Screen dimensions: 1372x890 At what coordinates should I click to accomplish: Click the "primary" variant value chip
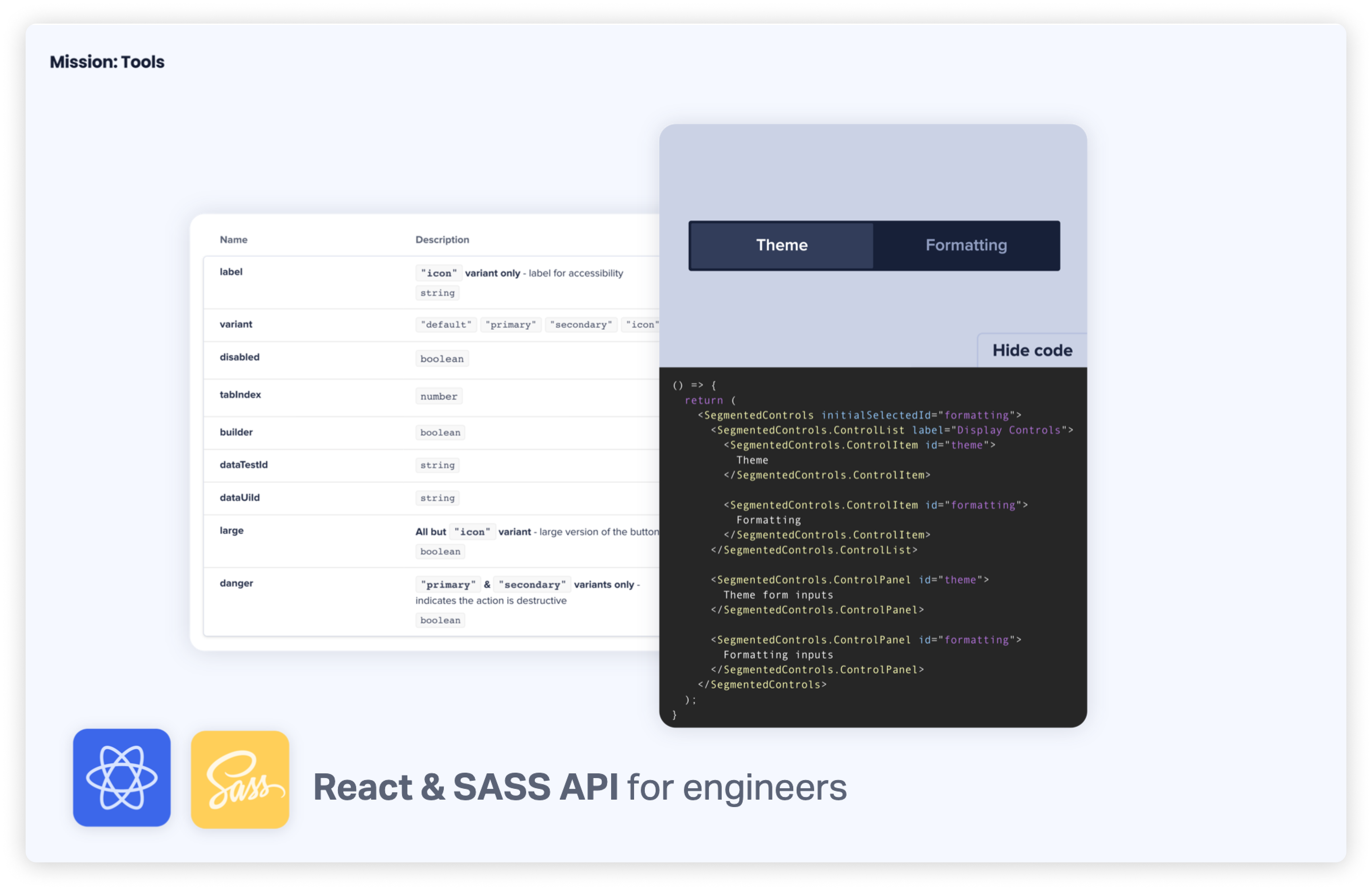(510, 325)
